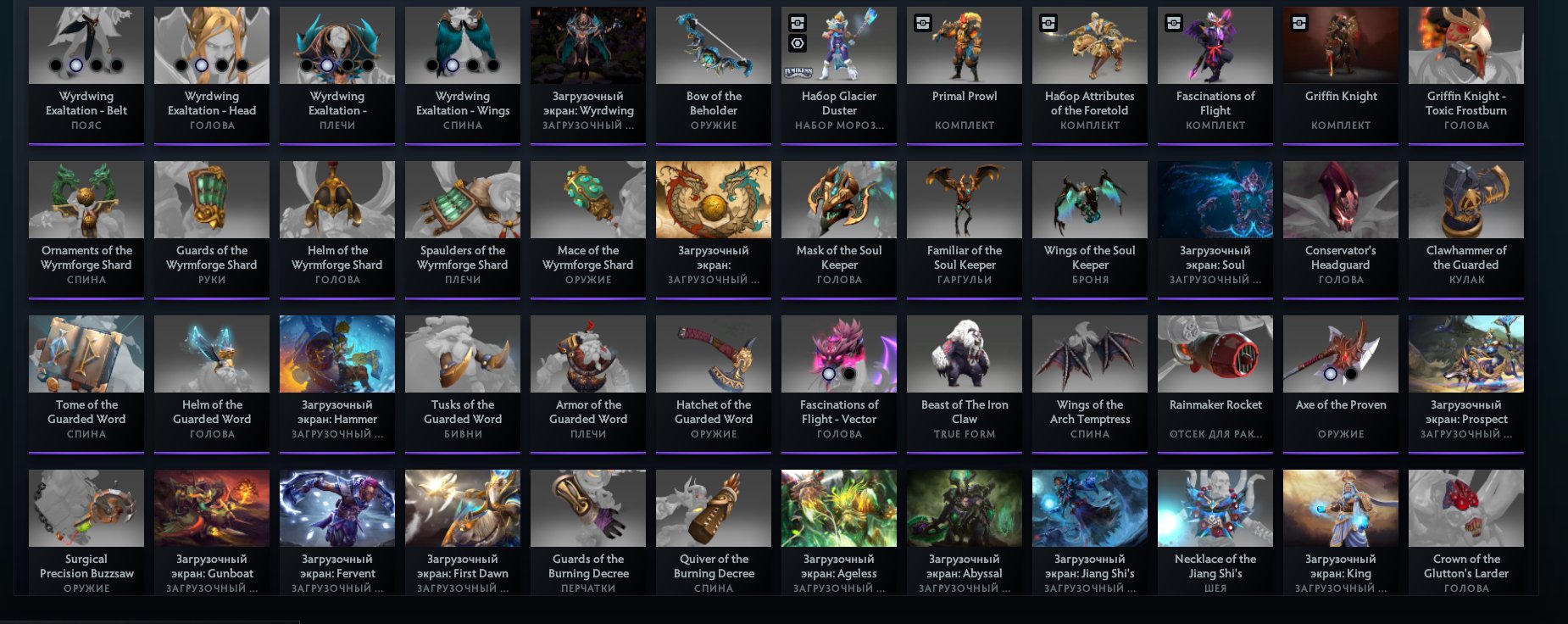Open the Clawhammer of the Guarded item
The height and width of the screenshot is (624, 1568).
1466,229
